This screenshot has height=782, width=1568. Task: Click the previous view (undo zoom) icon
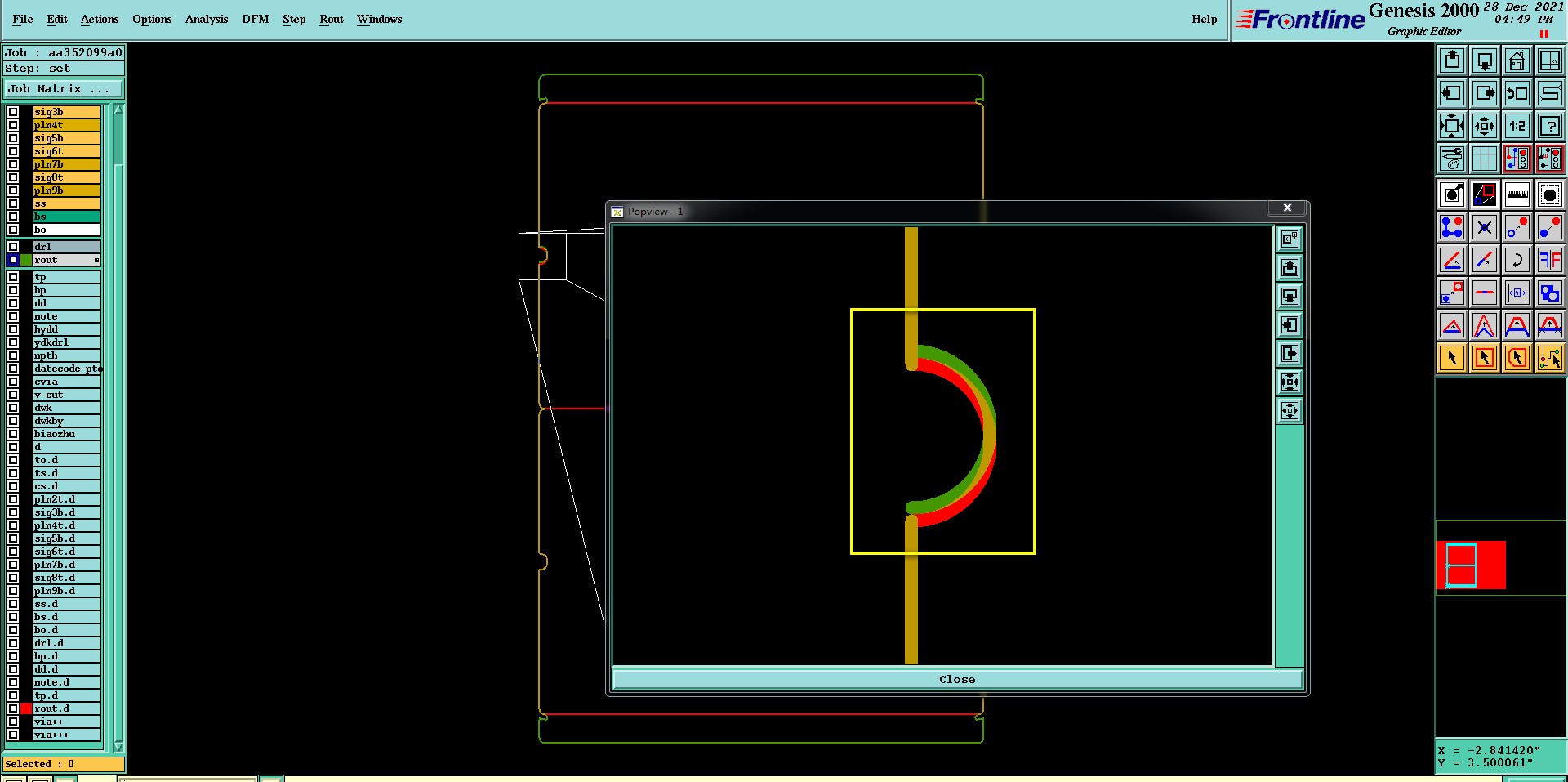[x=1517, y=93]
